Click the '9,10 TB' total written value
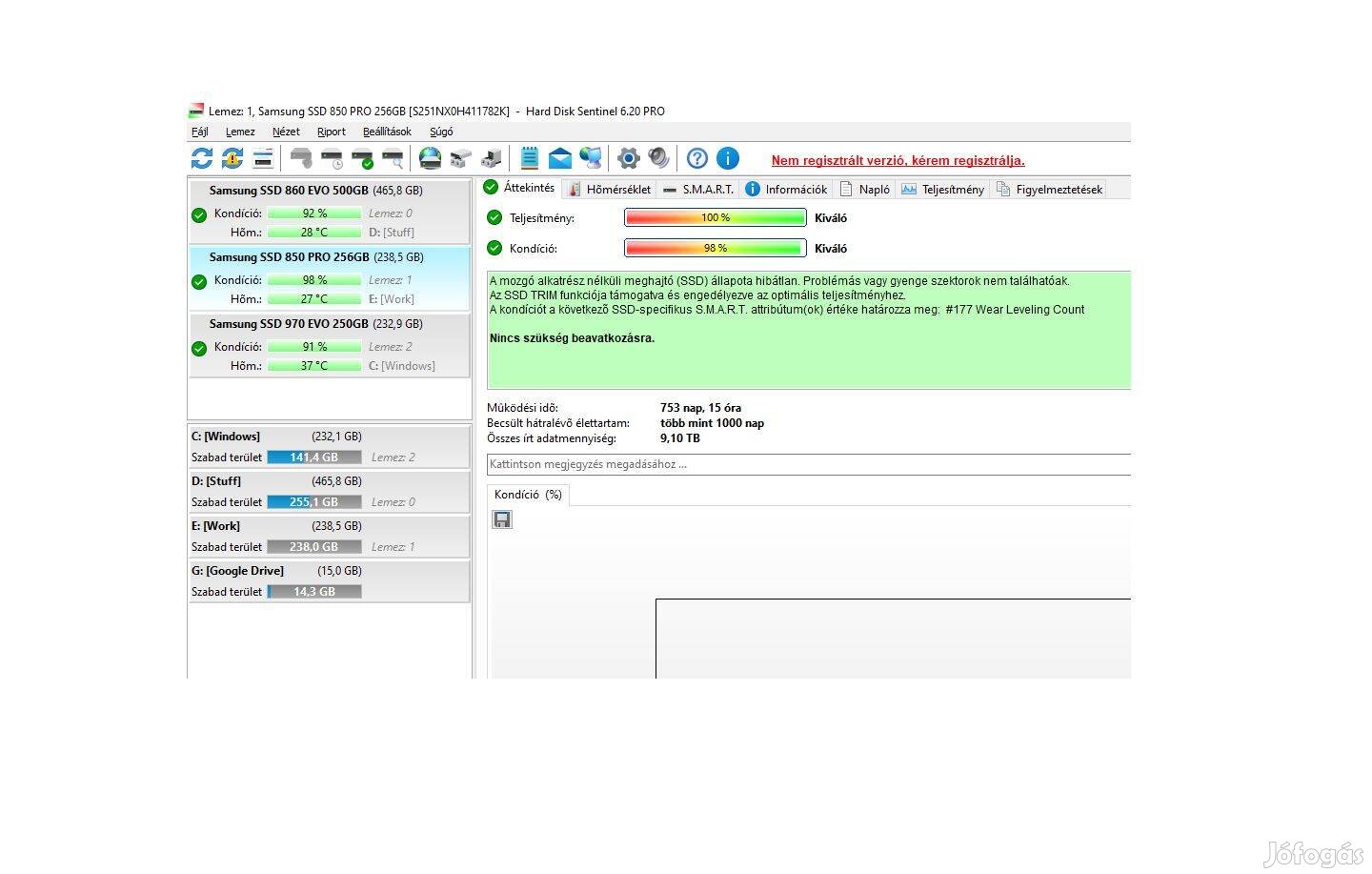The image size is (1372, 874). pyautogui.click(x=680, y=438)
